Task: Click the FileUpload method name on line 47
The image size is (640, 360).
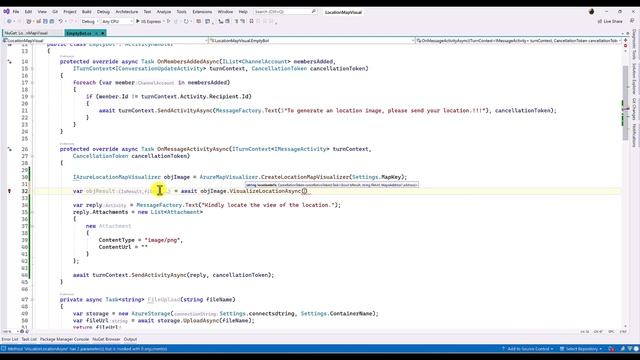Action: [x=164, y=300]
